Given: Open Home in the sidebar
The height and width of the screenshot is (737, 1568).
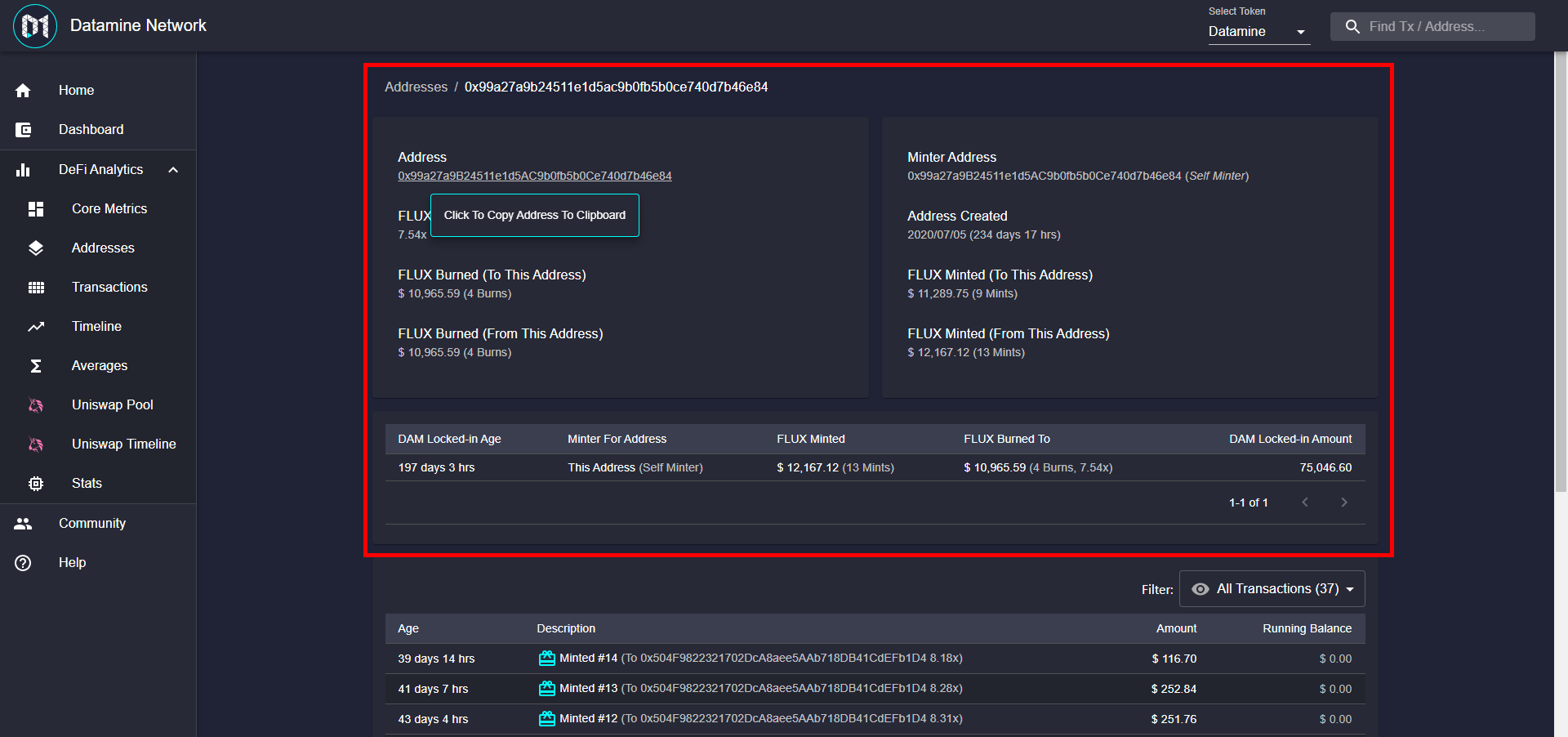Looking at the screenshot, I should click(98, 91).
